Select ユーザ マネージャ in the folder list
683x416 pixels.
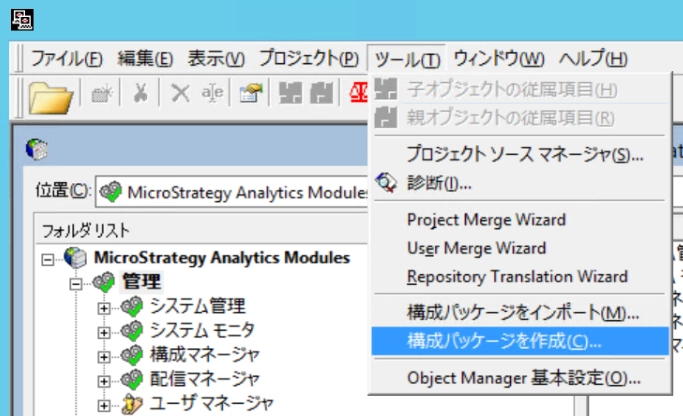(211, 403)
